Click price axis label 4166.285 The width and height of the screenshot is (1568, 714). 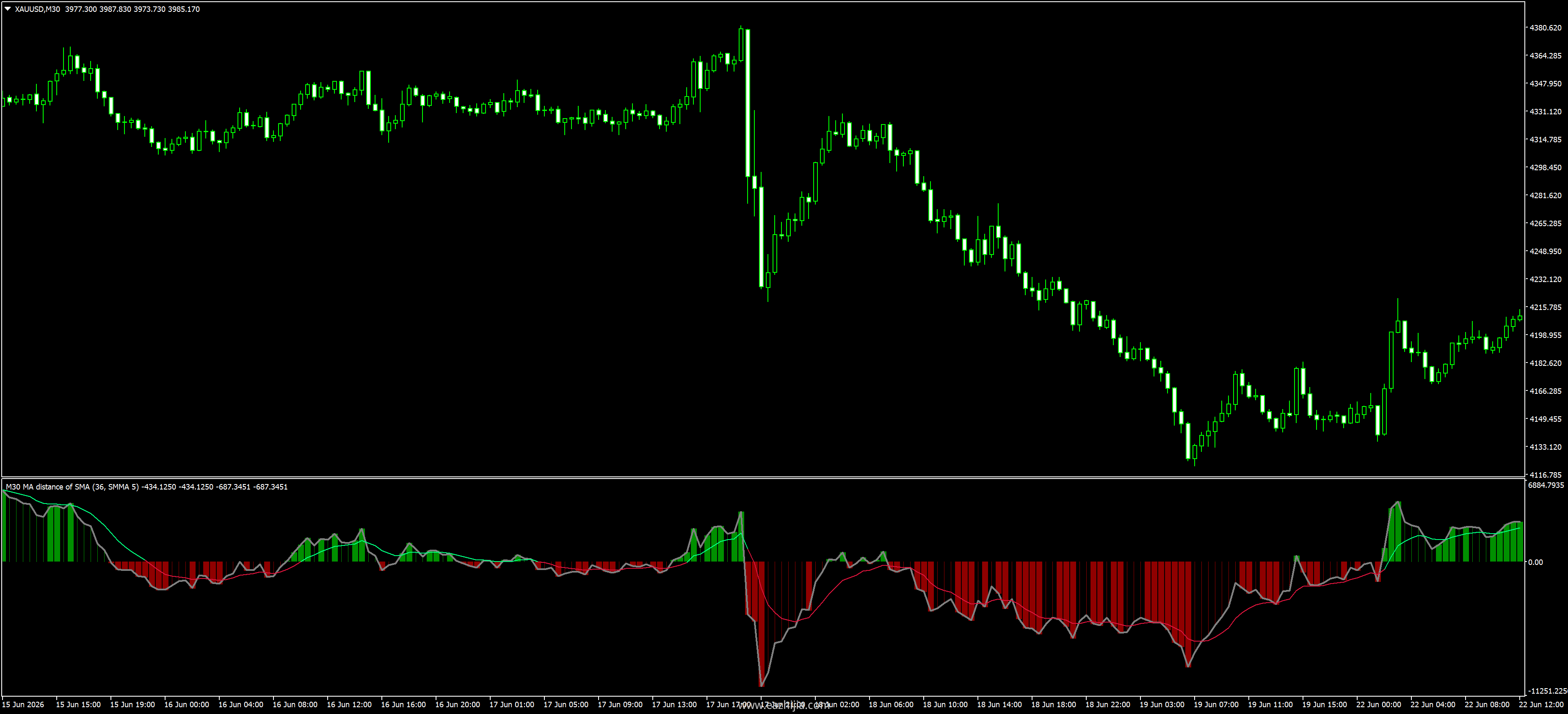click(x=1546, y=392)
